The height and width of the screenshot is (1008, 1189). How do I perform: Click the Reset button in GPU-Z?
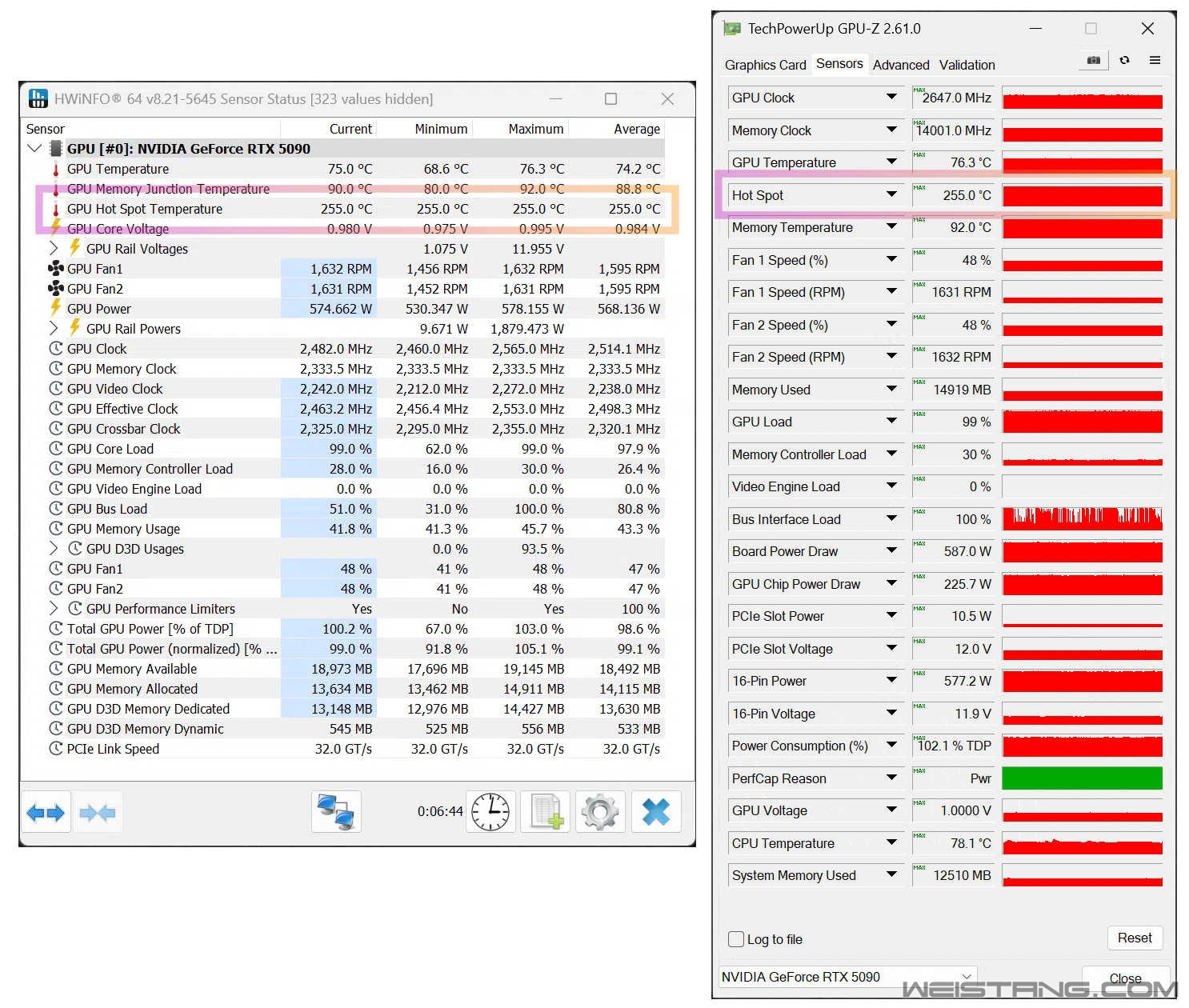pos(1135,938)
